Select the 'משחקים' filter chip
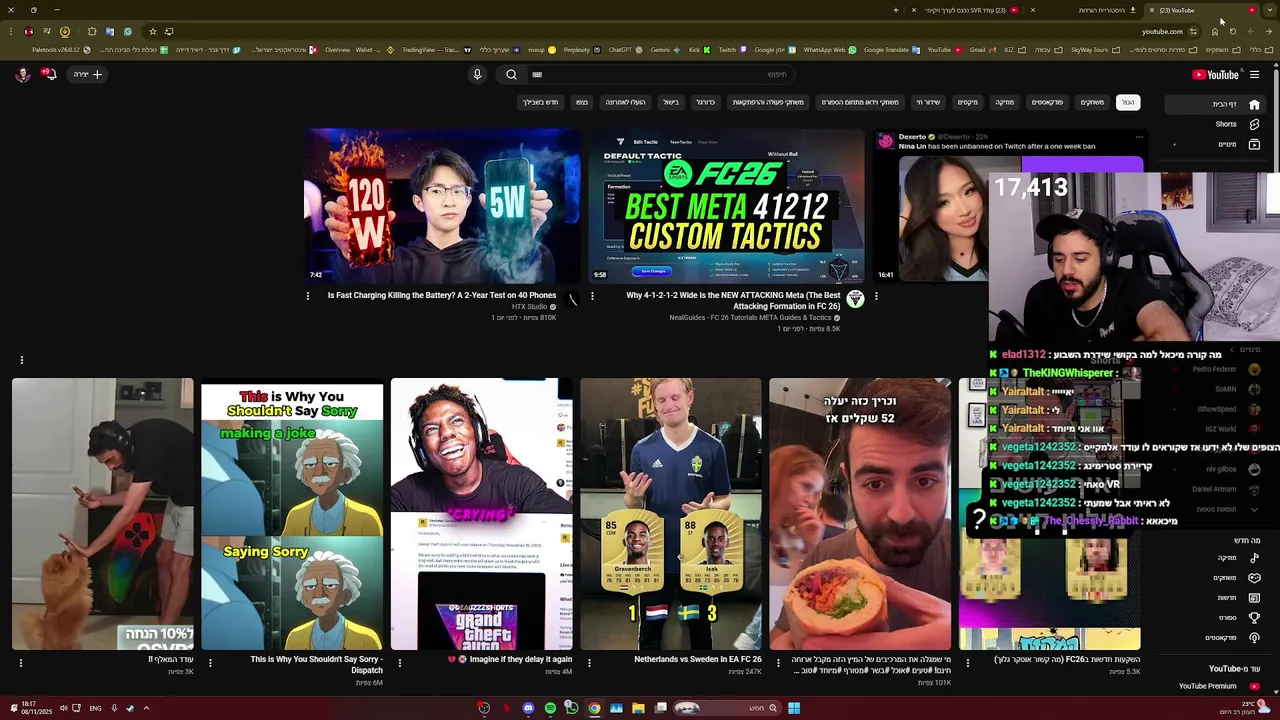The width and height of the screenshot is (1280, 720). [x=1092, y=102]
